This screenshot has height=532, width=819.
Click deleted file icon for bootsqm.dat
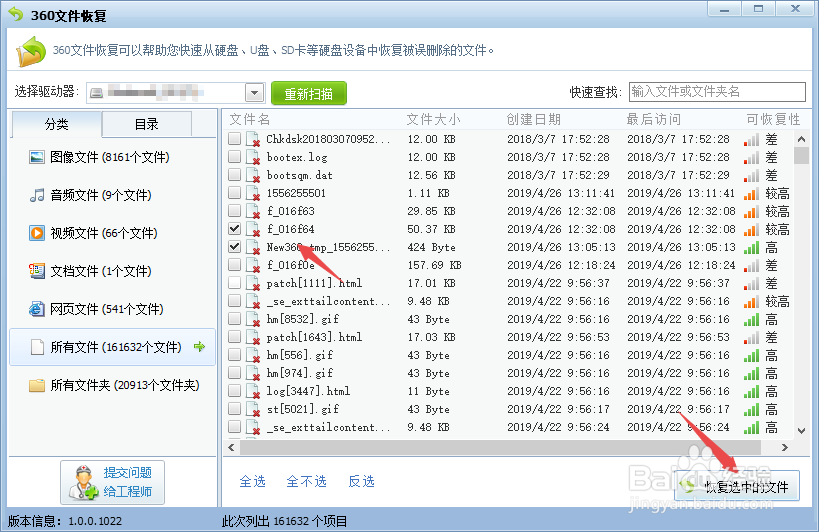[253, 175]
